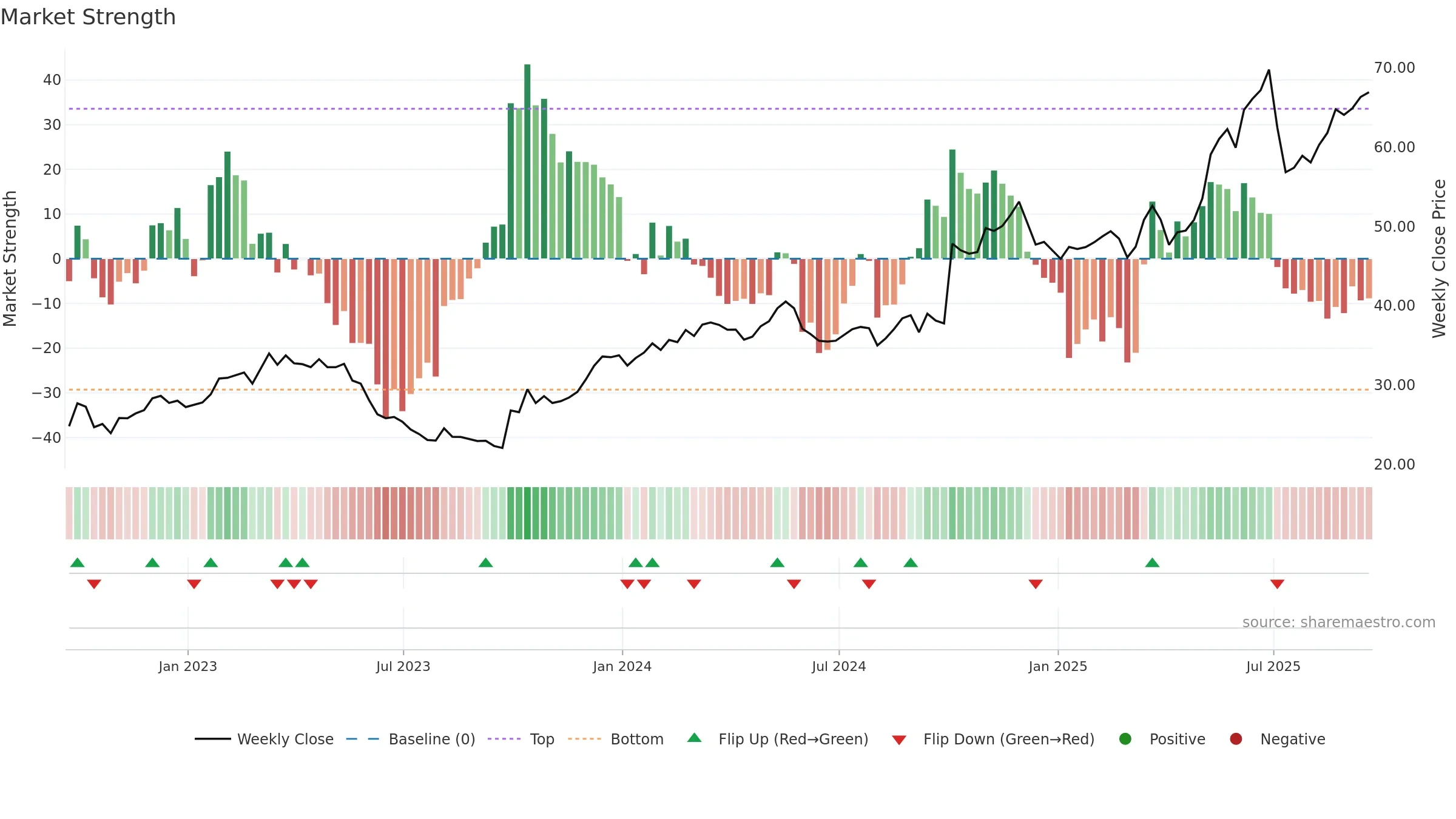Click the Jul 2023 axis label
The height and width of the screenshot is (819, 1456).
tap(403, 666)
